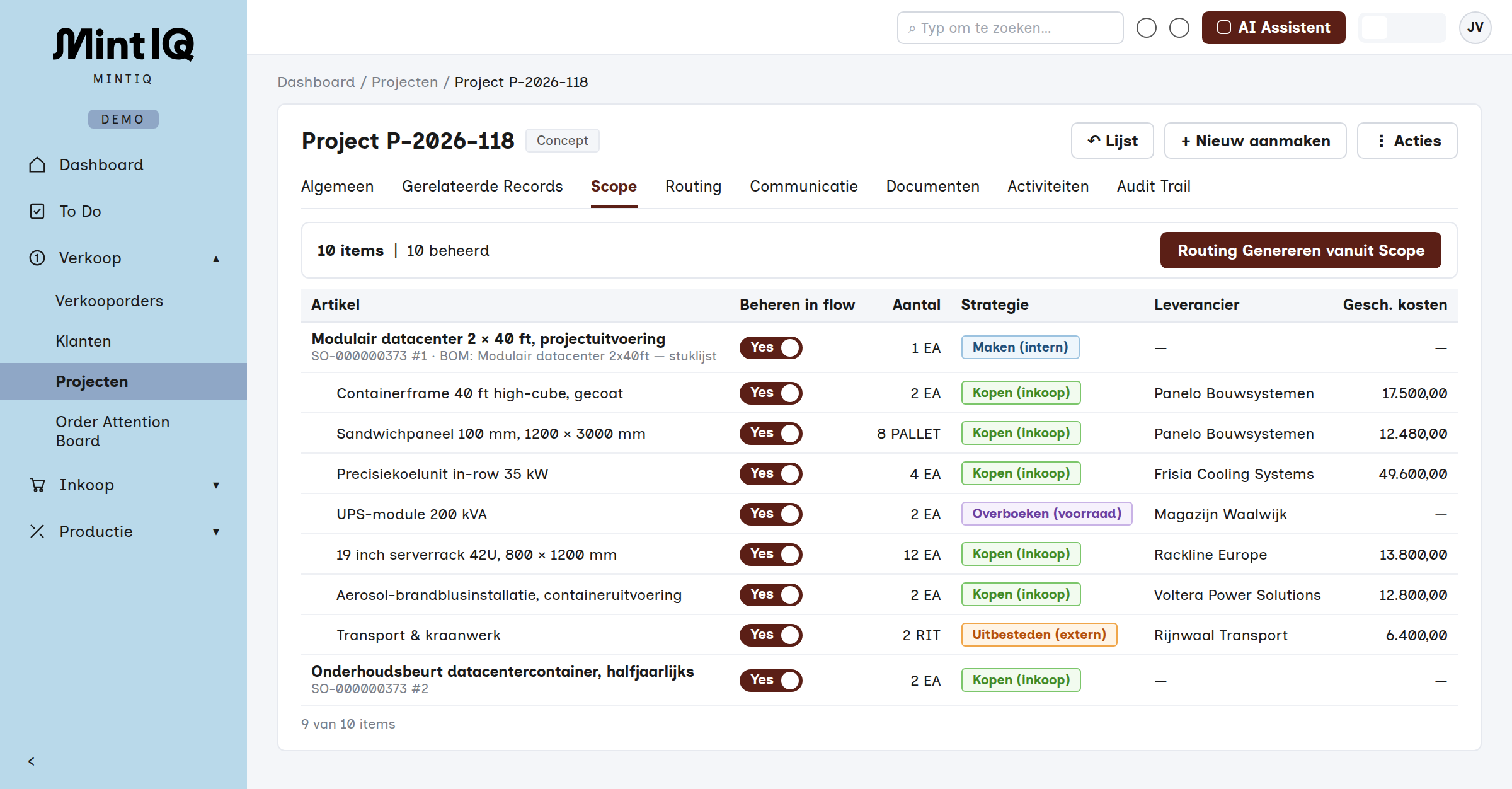Click the Inkoop shopping cart icon
1512x789 pixels.
[x=37, y=485]
